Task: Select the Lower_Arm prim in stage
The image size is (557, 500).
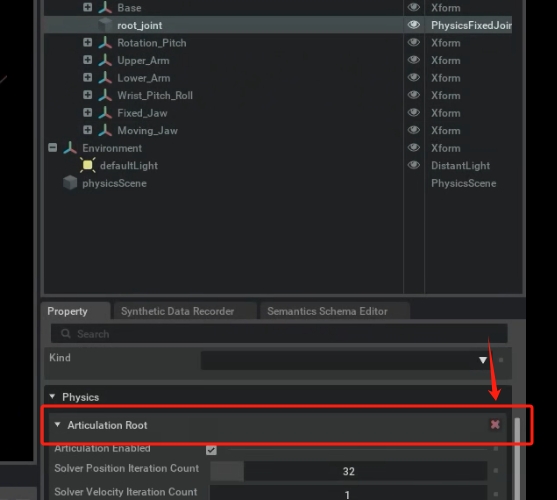Action: 144,78
